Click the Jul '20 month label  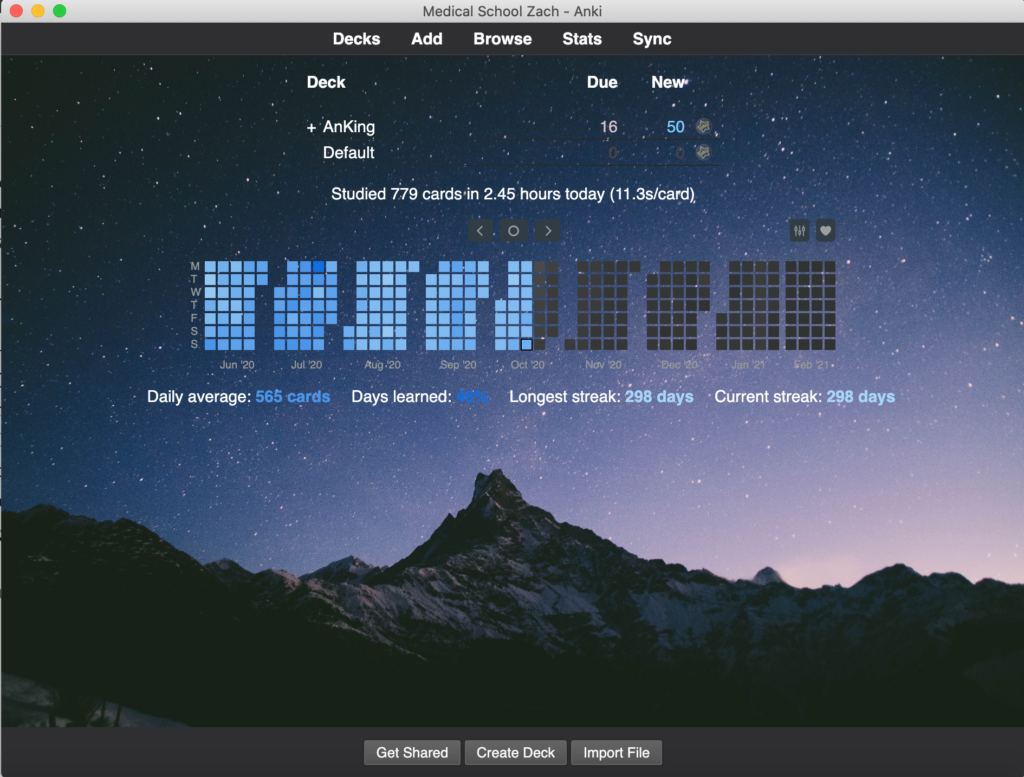tap(306, 364)
